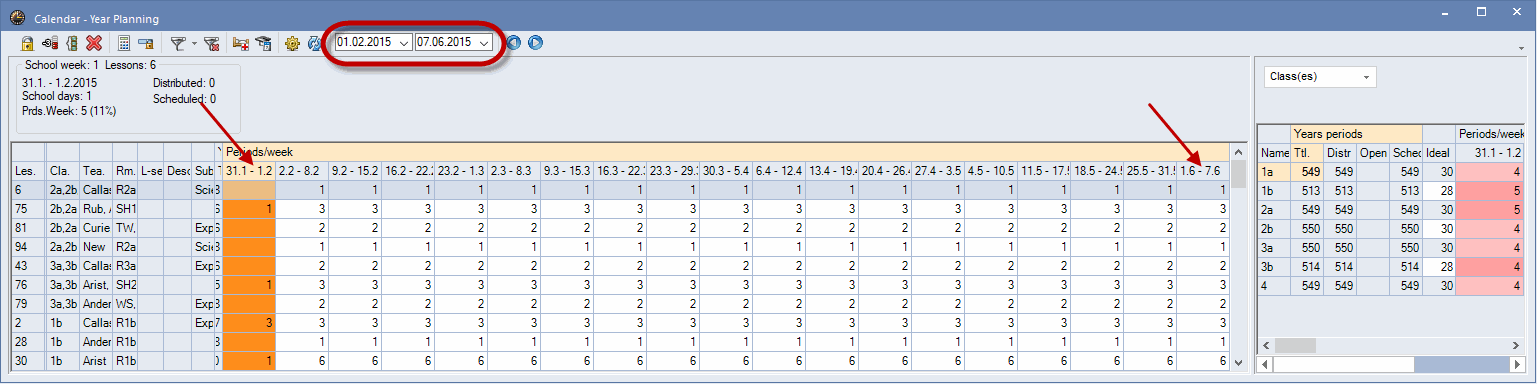1537x384 pixels.
Task: Open the start date 01.02.2015 dropdown
Action: (x=404, y=43)
